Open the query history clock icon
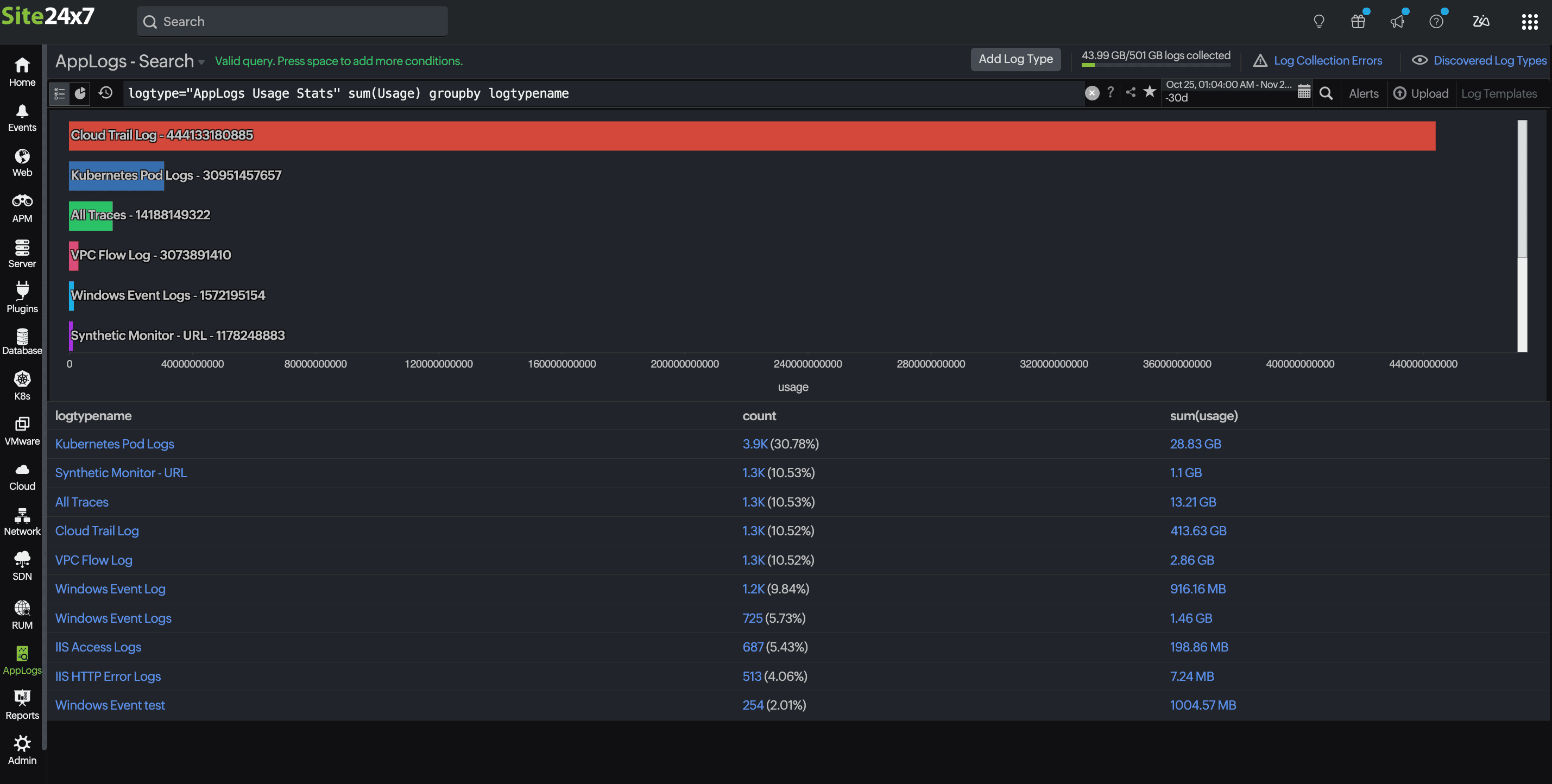This screenshot has width=1552, height=784. click(x=106, y=93)
